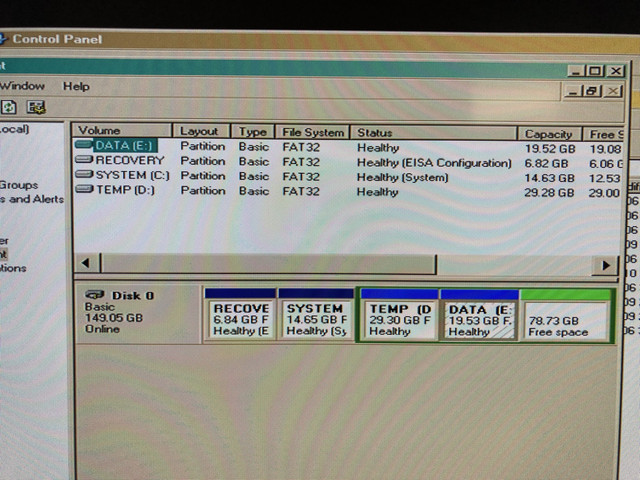The height and width of the screenshot is (480, 640).
Task: Sort by the Capacity column header
Action: [x=550, y=134]
